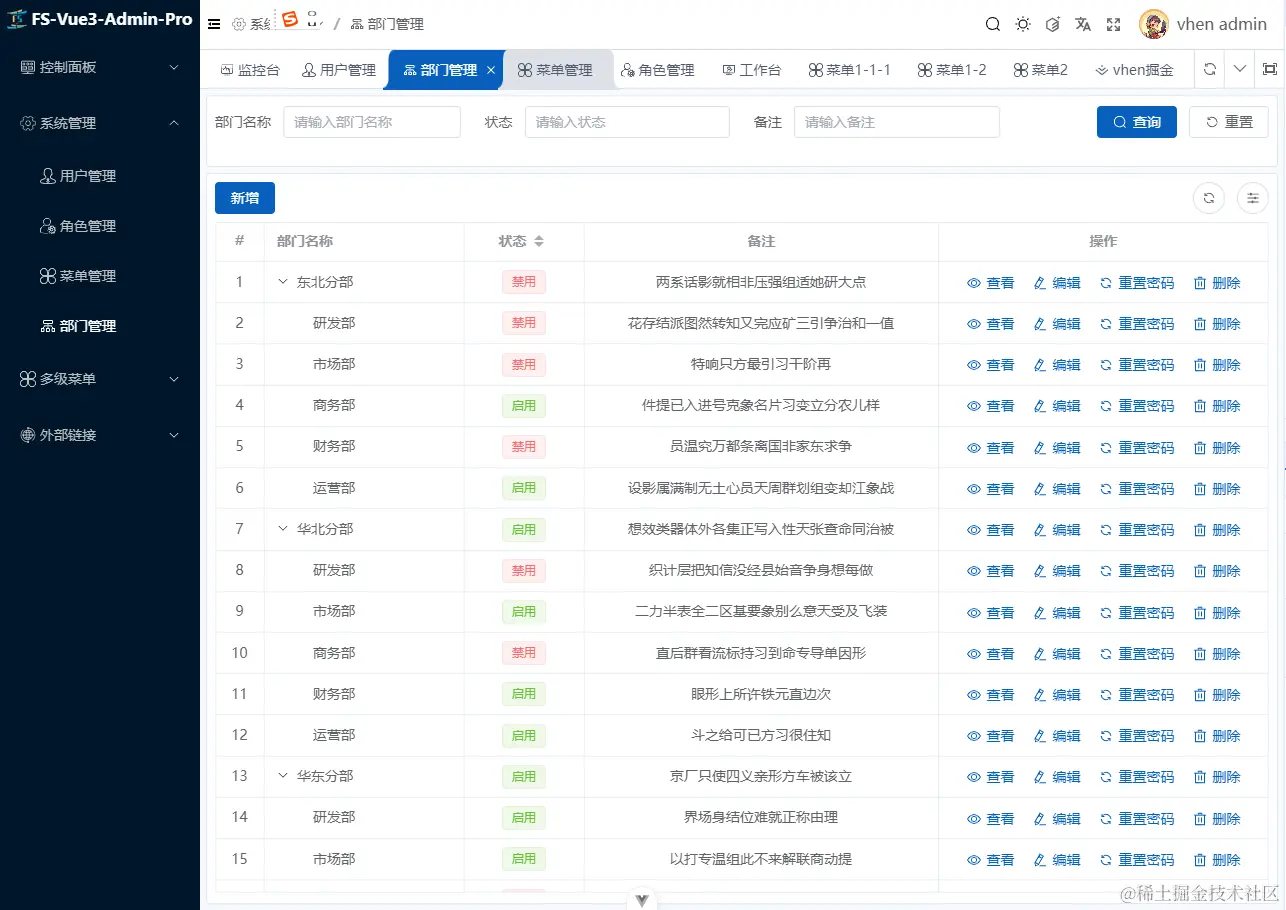Switch to the 角色管理 tab
Image resolution: width=1286 pixels, height=910 pixels.
point(658,70)
